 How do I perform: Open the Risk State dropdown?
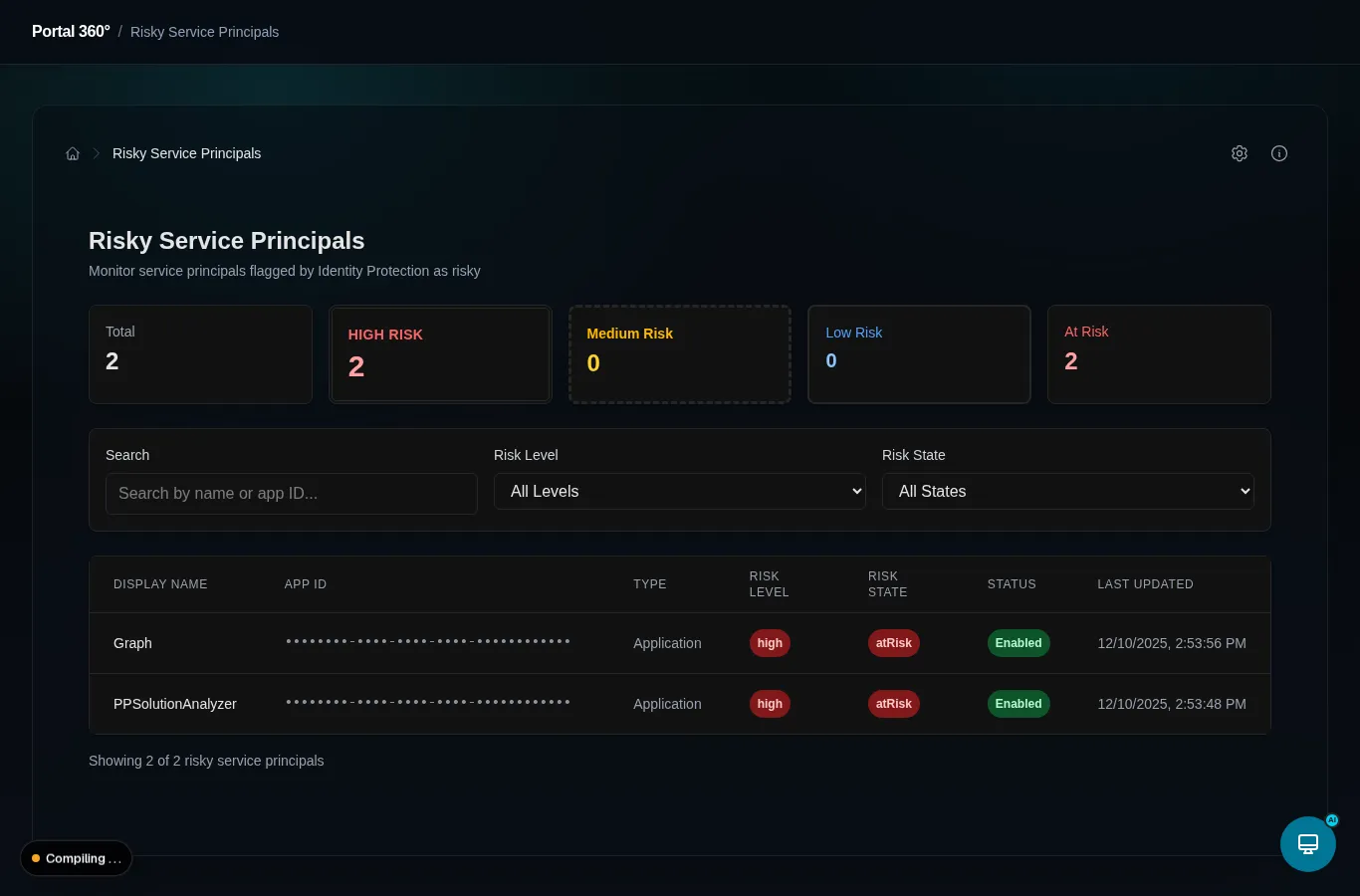[1068, 491]
